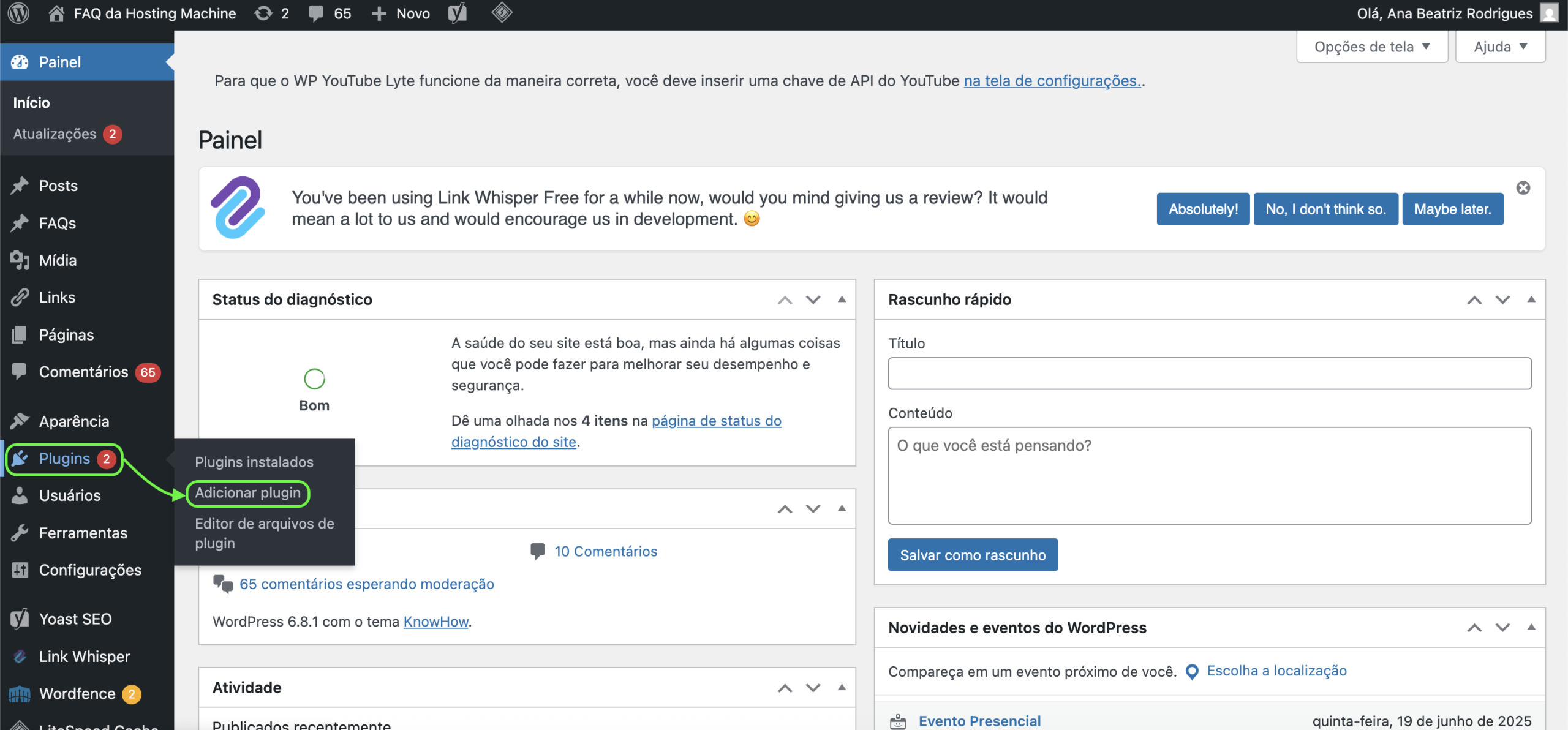Click the speech bubble icon next to Comentários
1568x730 pixels.
click(x=20, y=371)
